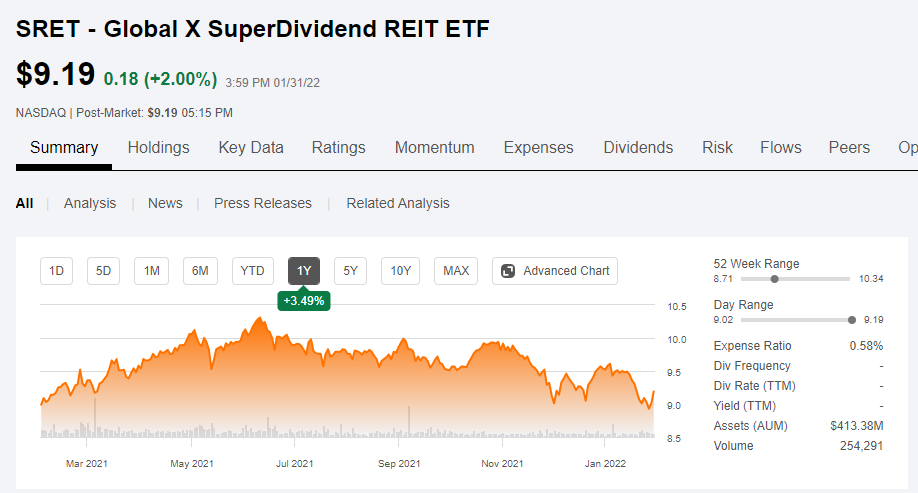Open the Advanced Chart icon
The image size is (918, 493).
[x=508, y=271]
